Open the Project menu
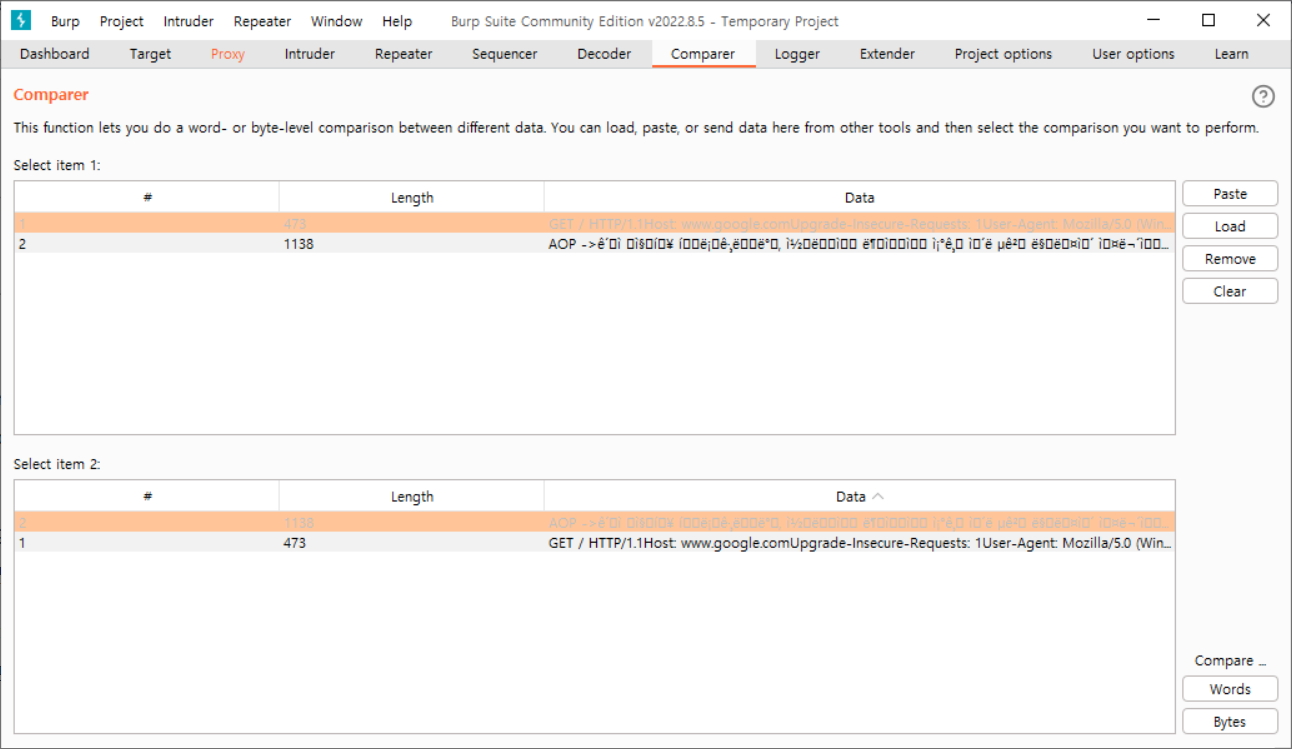The image size is (1292, 749). pyautogui.click(x=122, y=21)
